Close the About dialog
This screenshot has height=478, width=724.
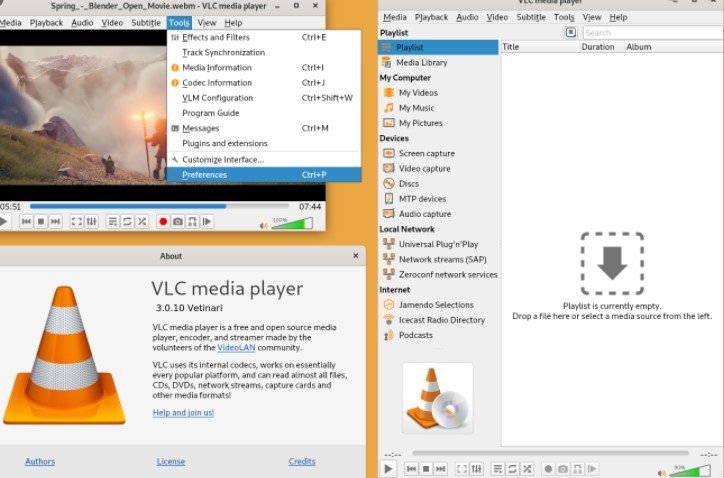pyautogui.click(x=356, y=255)
